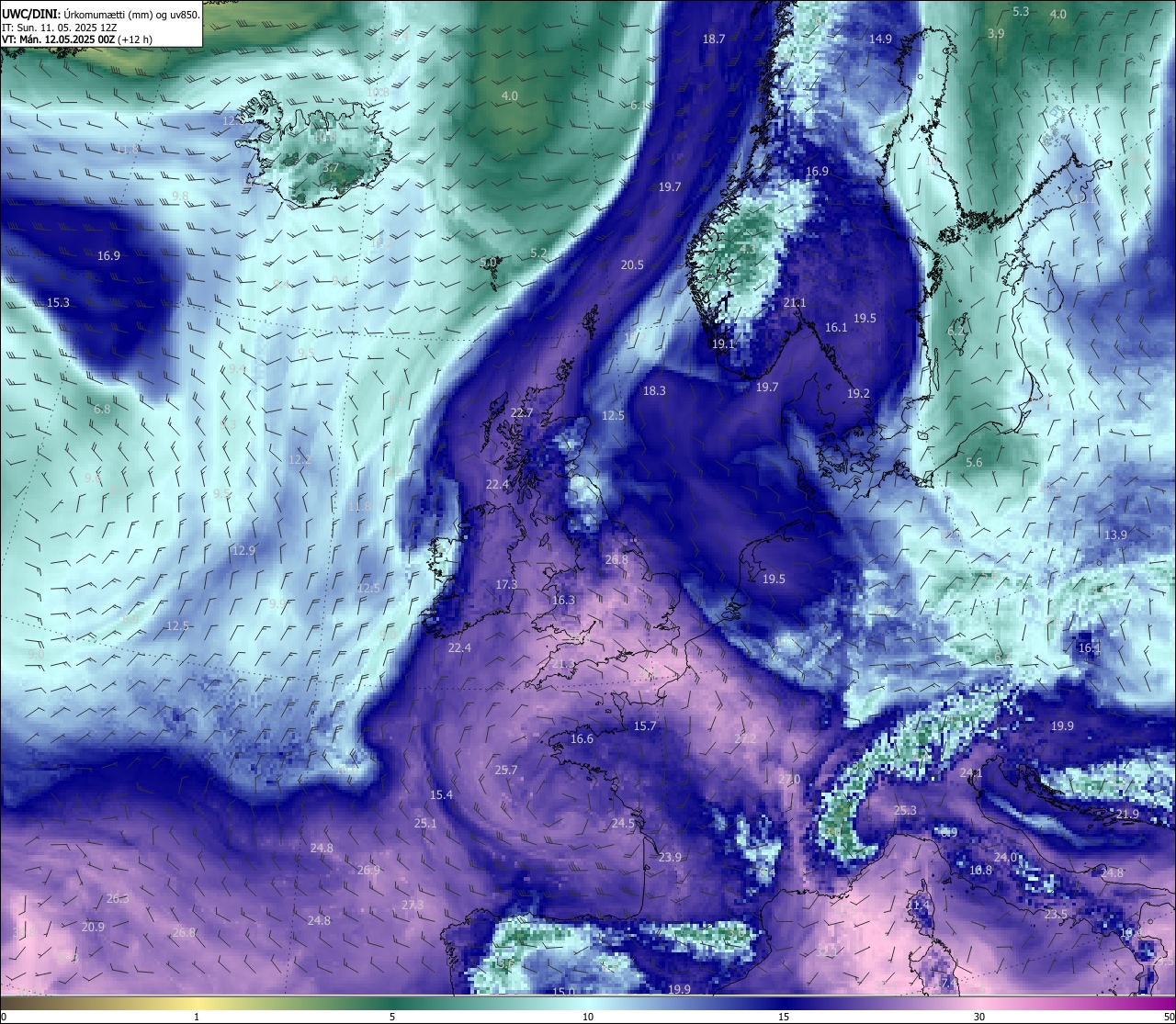Screen dimensions: 1176x1024
Task: Click the 27.3 value label
Action: pyautogui.click(x=413, y=905)
